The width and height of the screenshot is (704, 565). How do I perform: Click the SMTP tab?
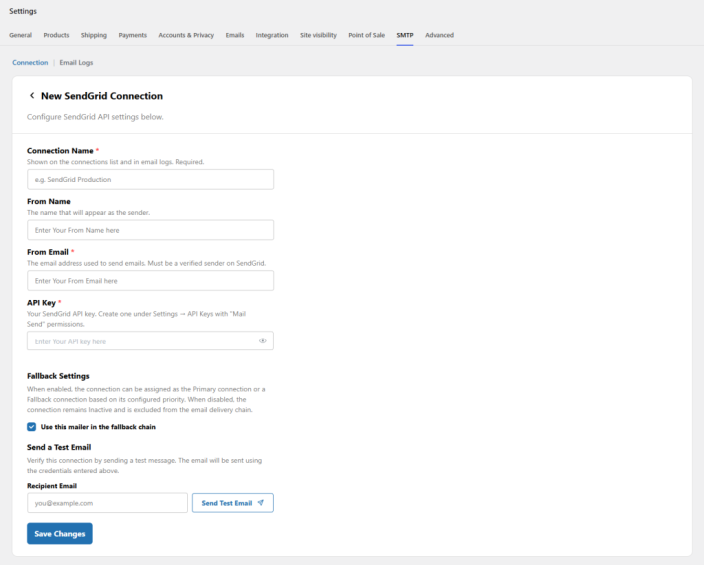405,35
